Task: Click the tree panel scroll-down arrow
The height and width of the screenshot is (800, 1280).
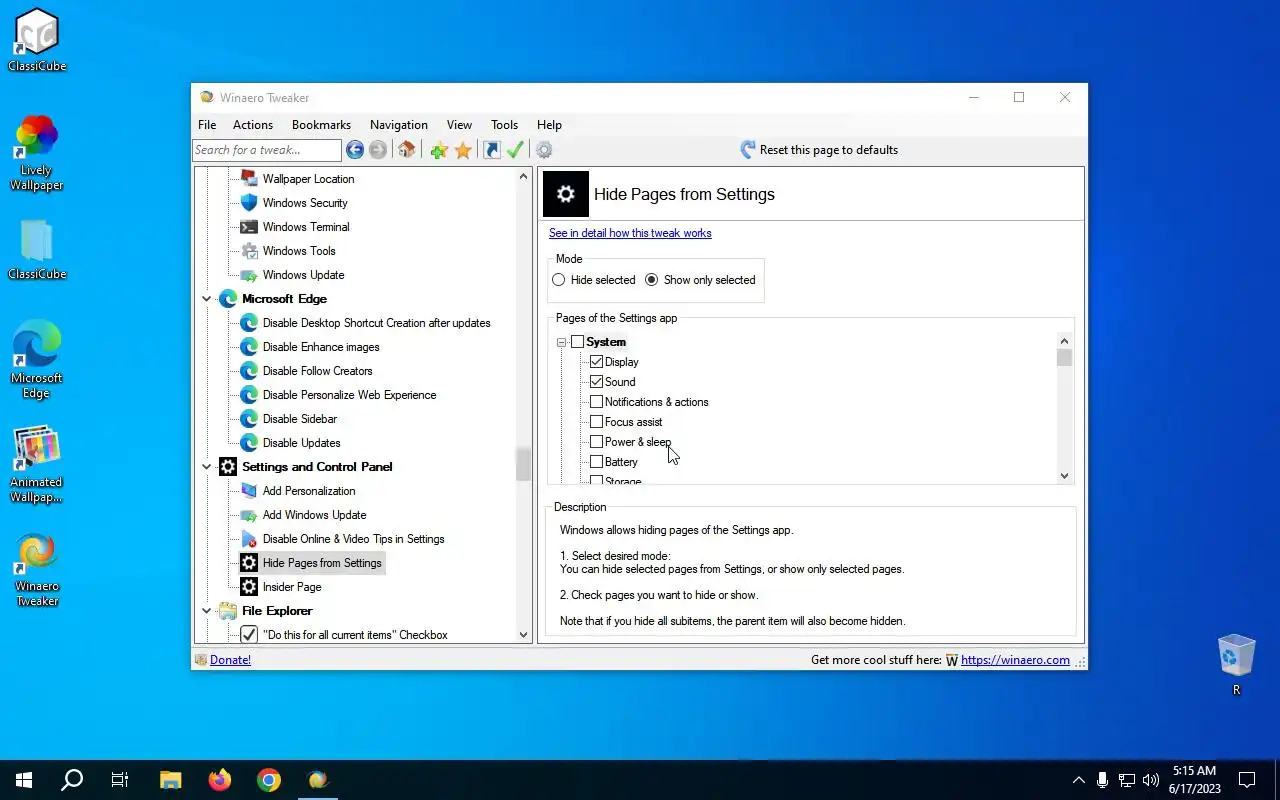Action: tap(523, 635)
